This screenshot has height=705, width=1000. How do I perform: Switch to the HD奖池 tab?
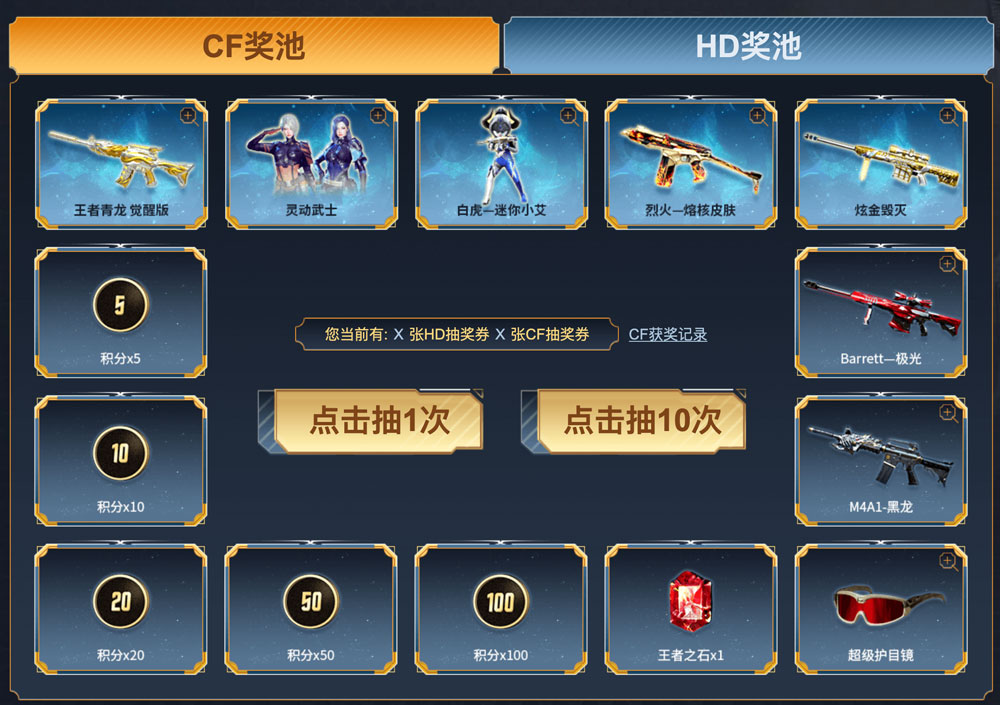(748, 45)
